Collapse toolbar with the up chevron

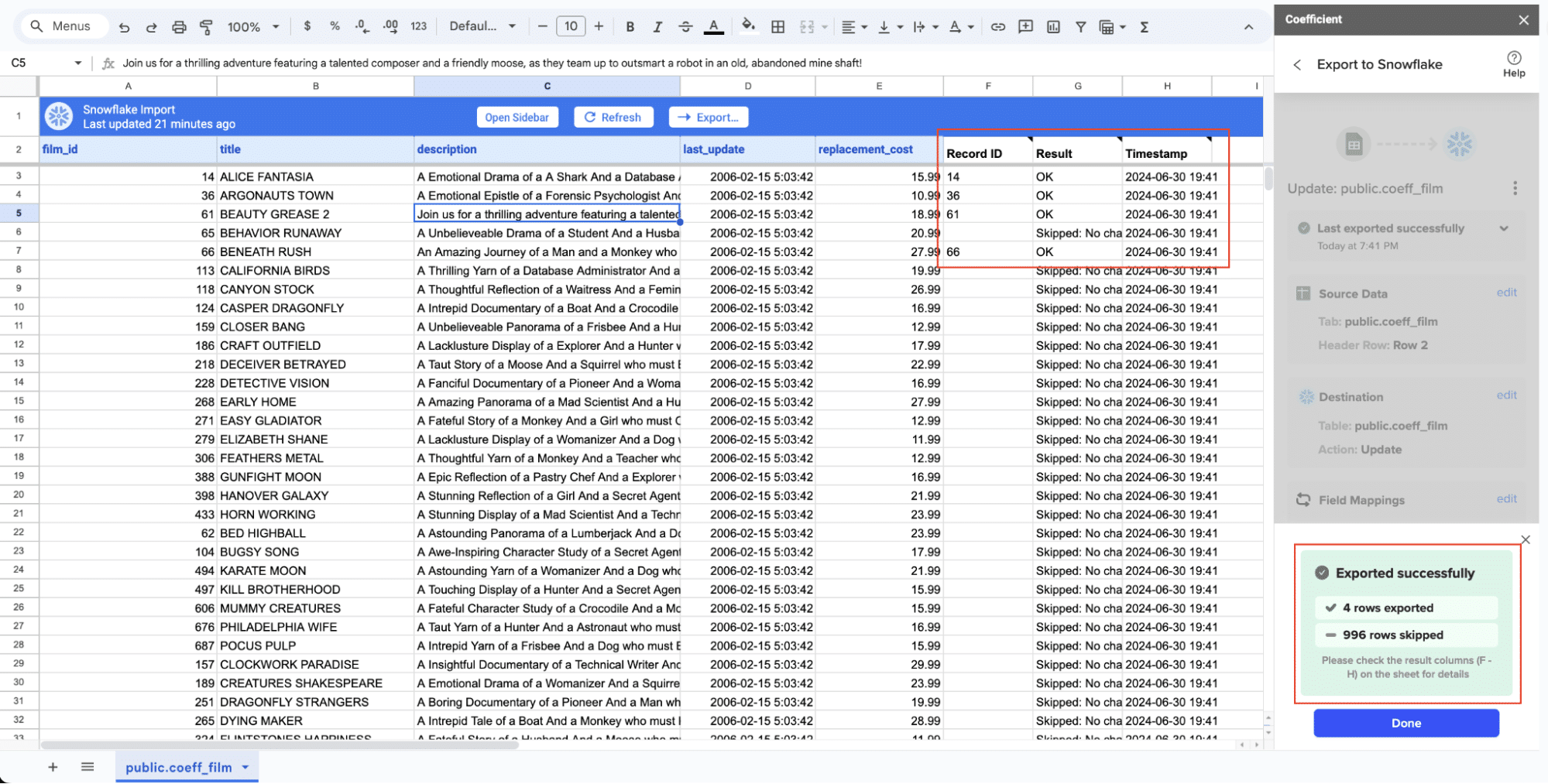(x=1248, y=27)
